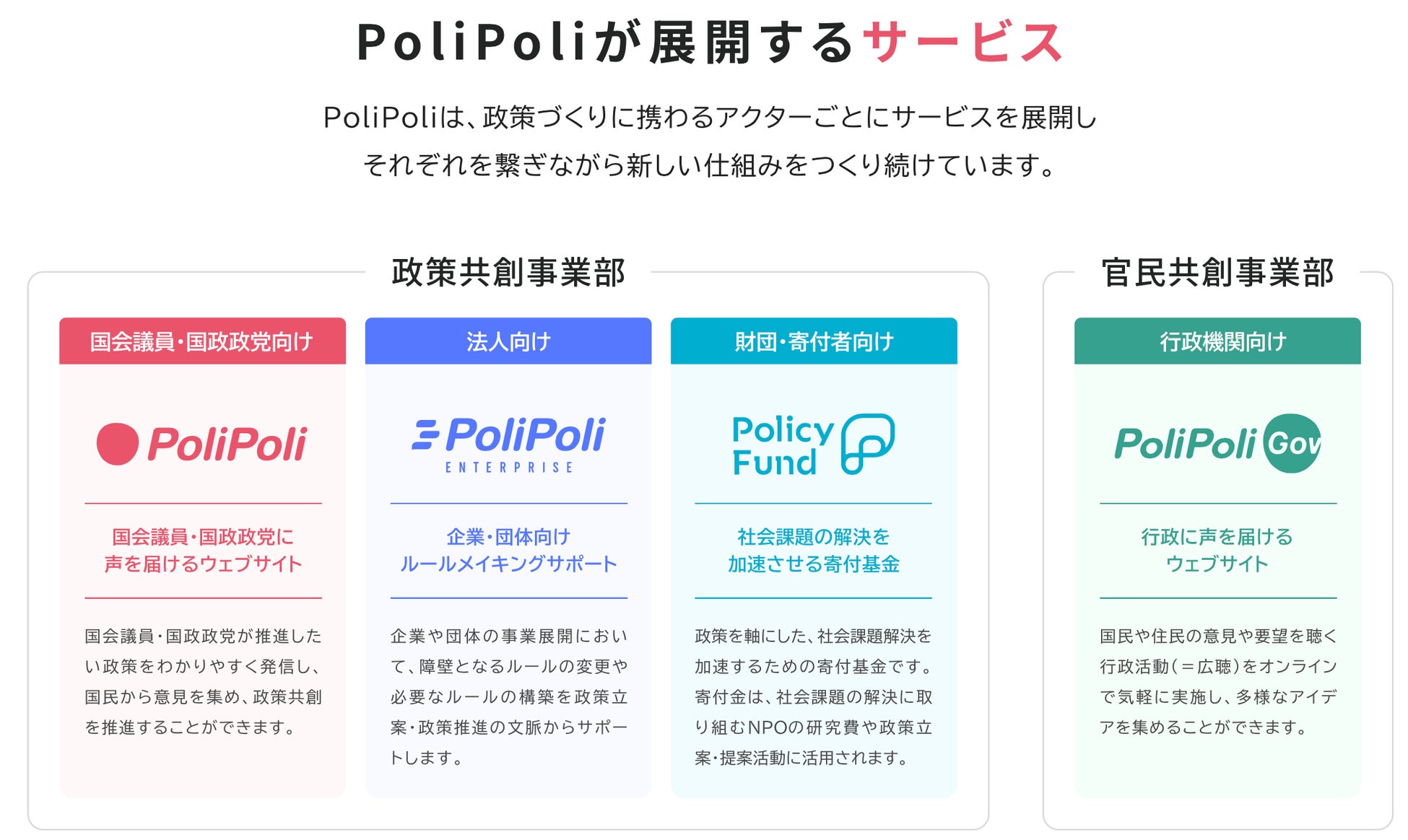Click the green PoliPoli Gov wordmark
Viewport: 1408px width, 840px height.
coord(1185,444)
